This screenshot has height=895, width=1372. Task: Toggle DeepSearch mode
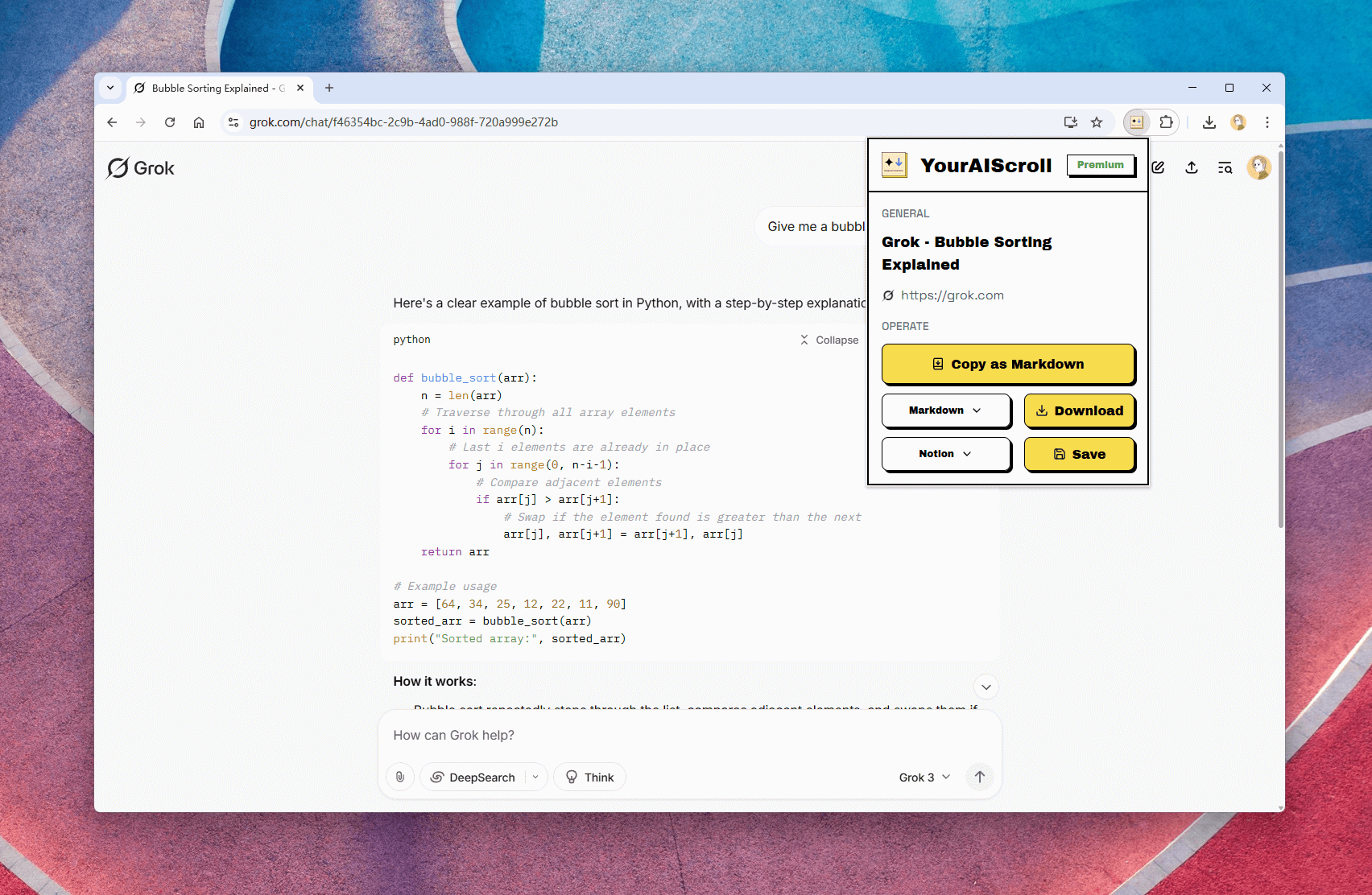pos(473,777)
